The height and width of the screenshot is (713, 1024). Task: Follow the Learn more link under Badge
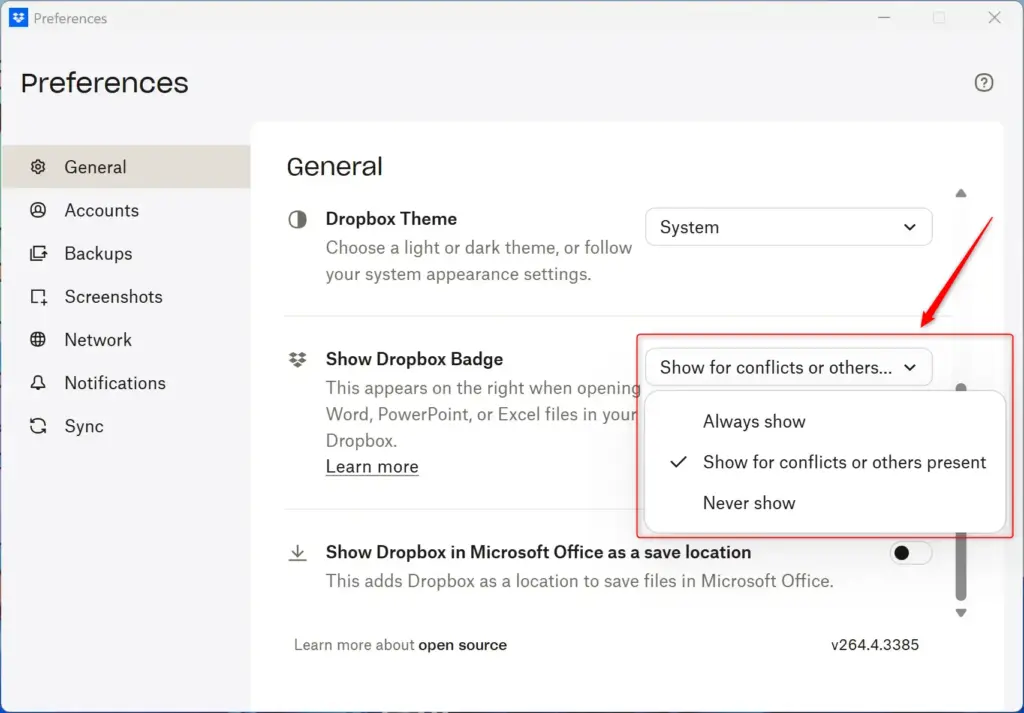point(372,466)
